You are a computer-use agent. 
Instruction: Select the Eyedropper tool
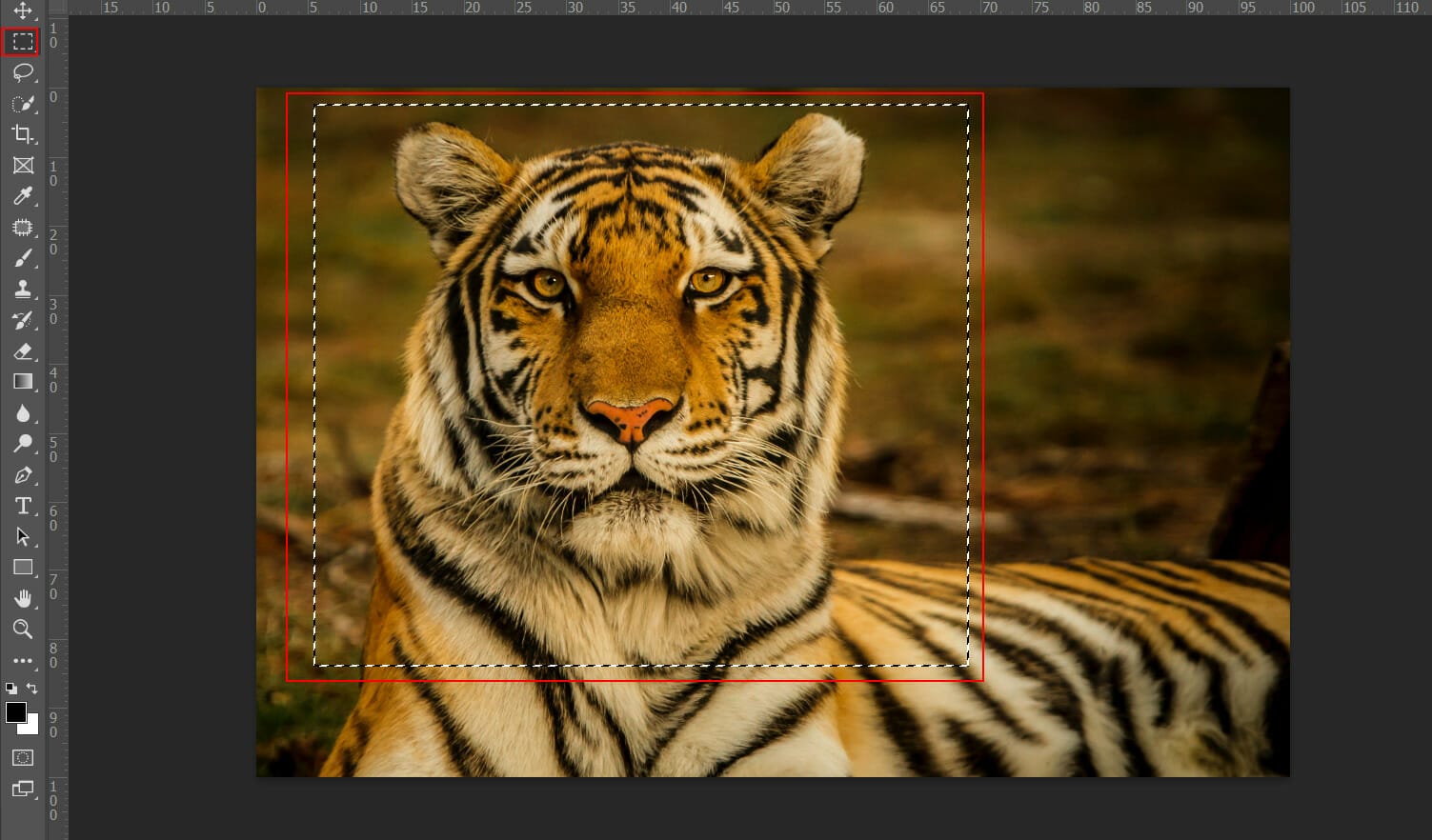point(22,197)
